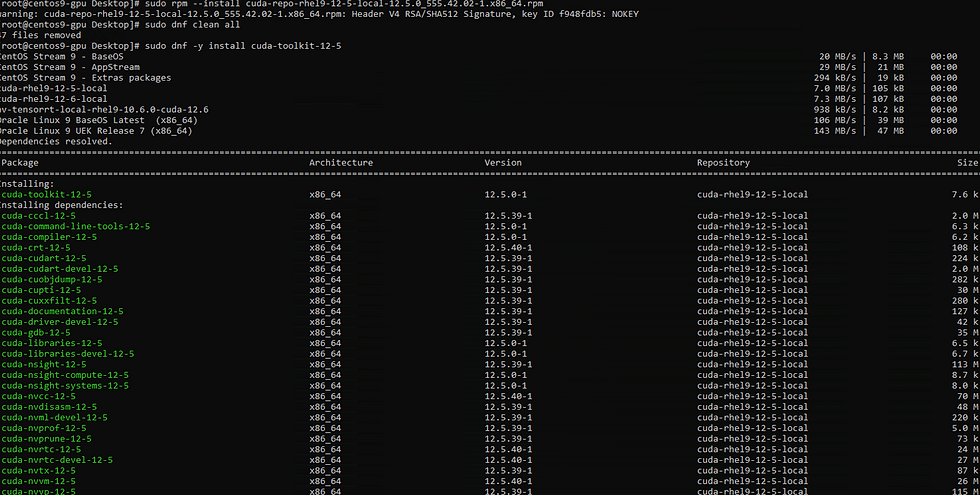Click the dnf install cuda-toolkit-12-5 command
Viewport: 980px width, 495px height.
[x=243, y=46]
